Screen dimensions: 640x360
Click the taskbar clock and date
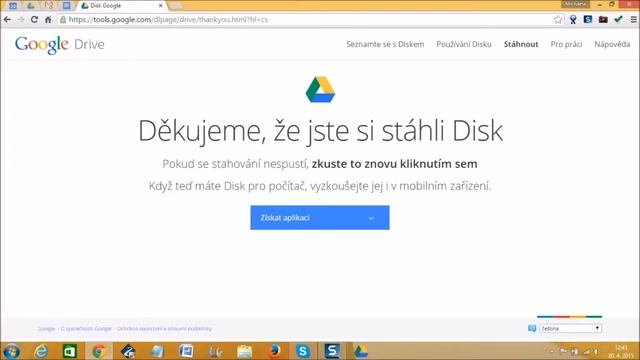tap(621, 351)
